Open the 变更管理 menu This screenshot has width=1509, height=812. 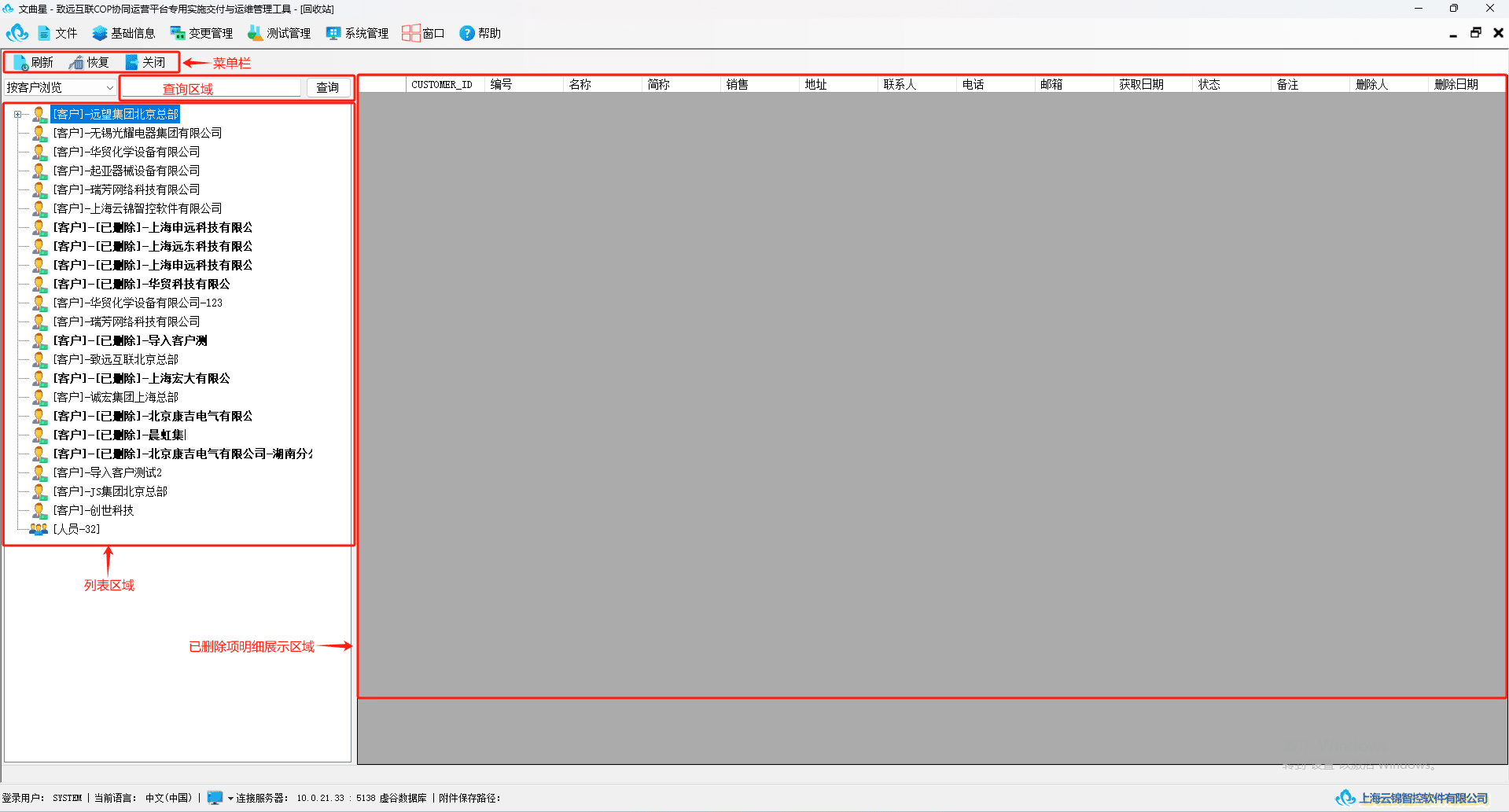201,33
